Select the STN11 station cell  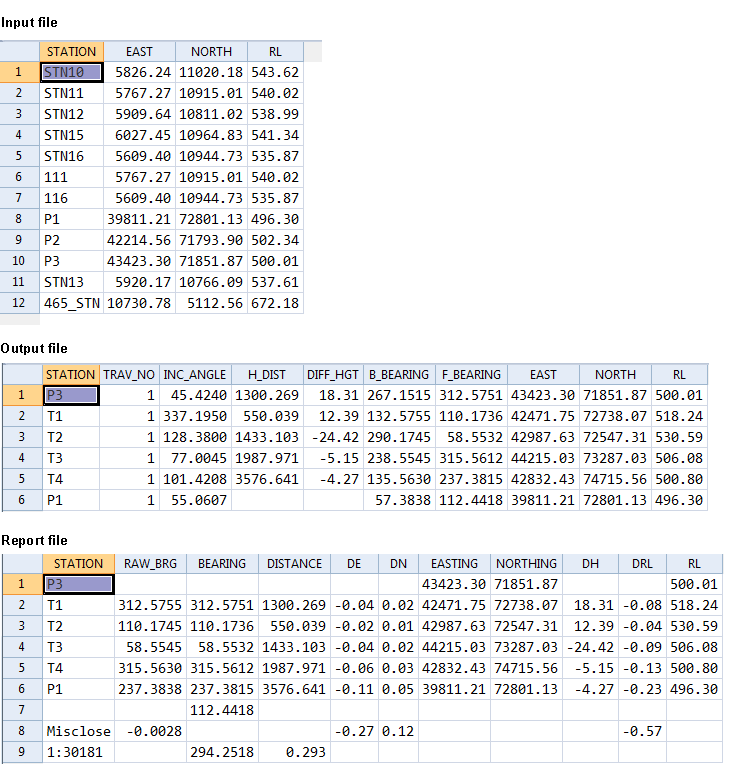click(x=71, y=93)
